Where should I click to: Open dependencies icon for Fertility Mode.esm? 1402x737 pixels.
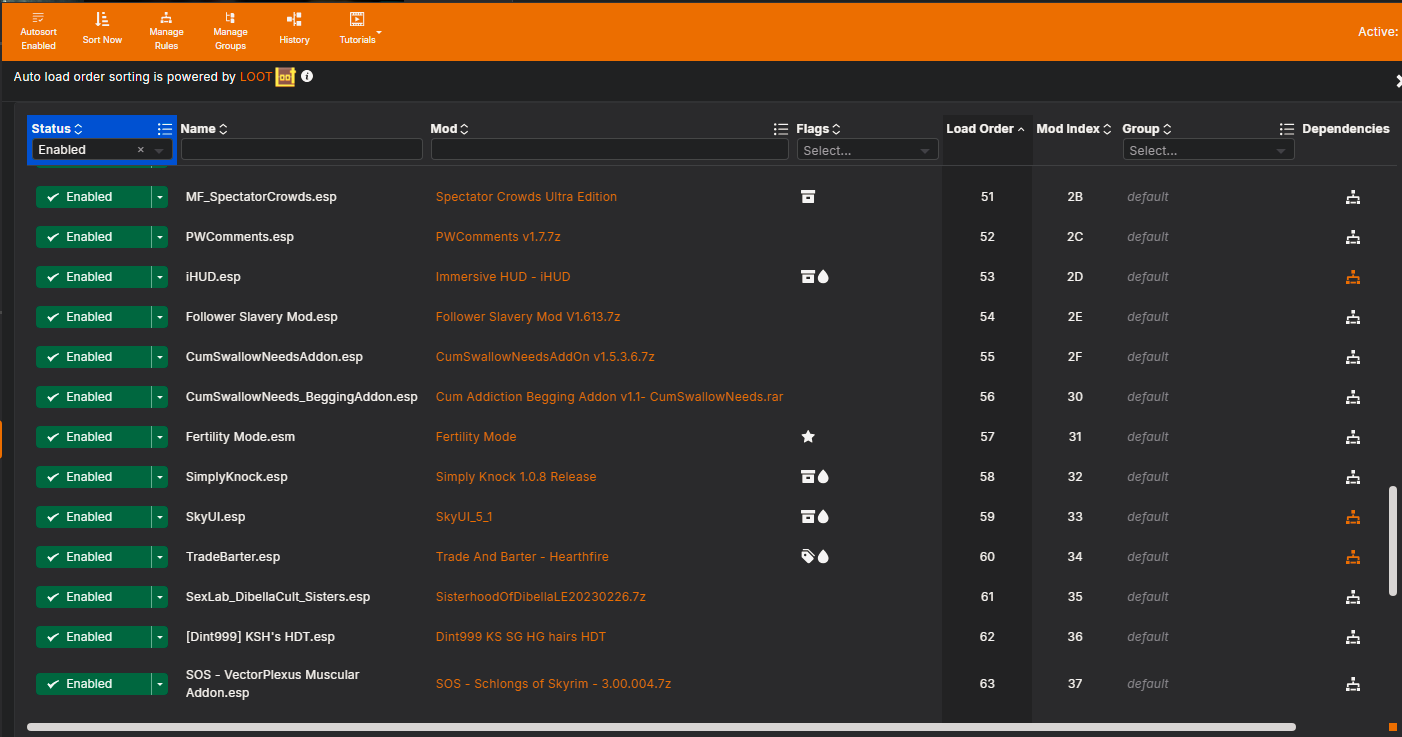coord(1353,437)
